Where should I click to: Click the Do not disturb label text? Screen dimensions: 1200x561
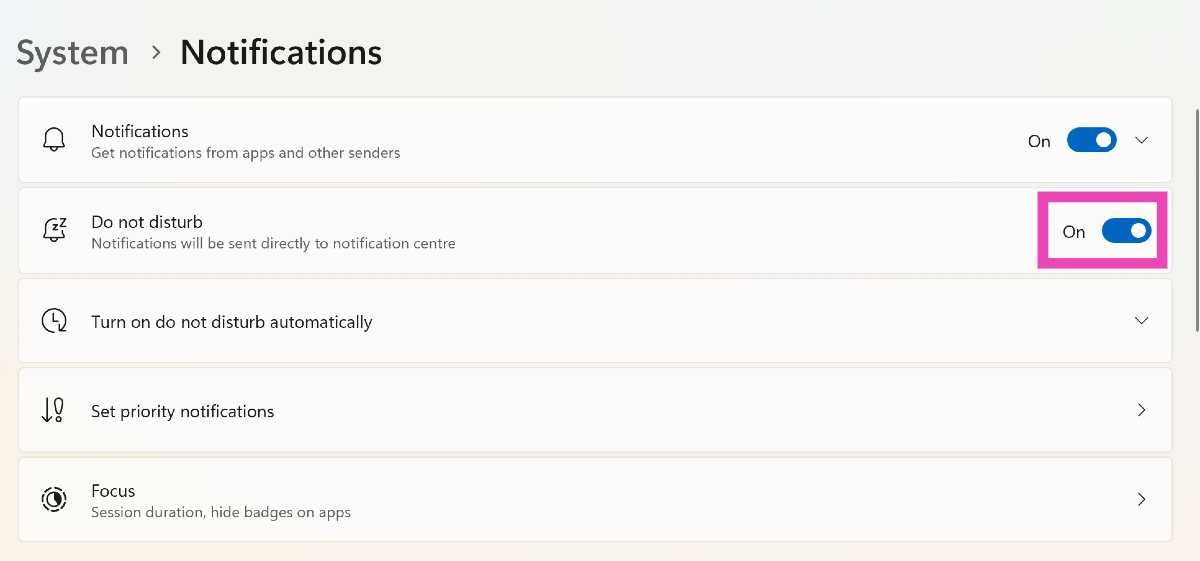tap(147, 222)
